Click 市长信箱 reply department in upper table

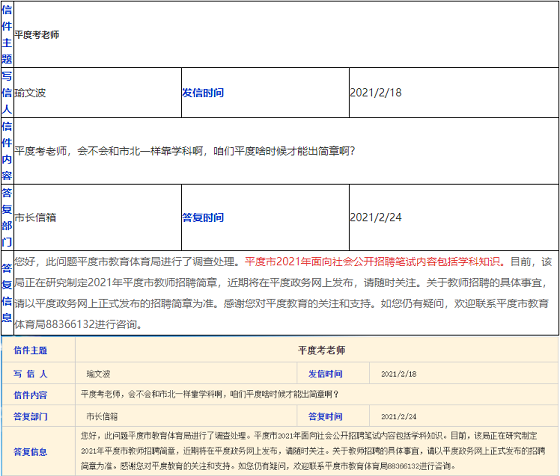(x=35, y=217)
